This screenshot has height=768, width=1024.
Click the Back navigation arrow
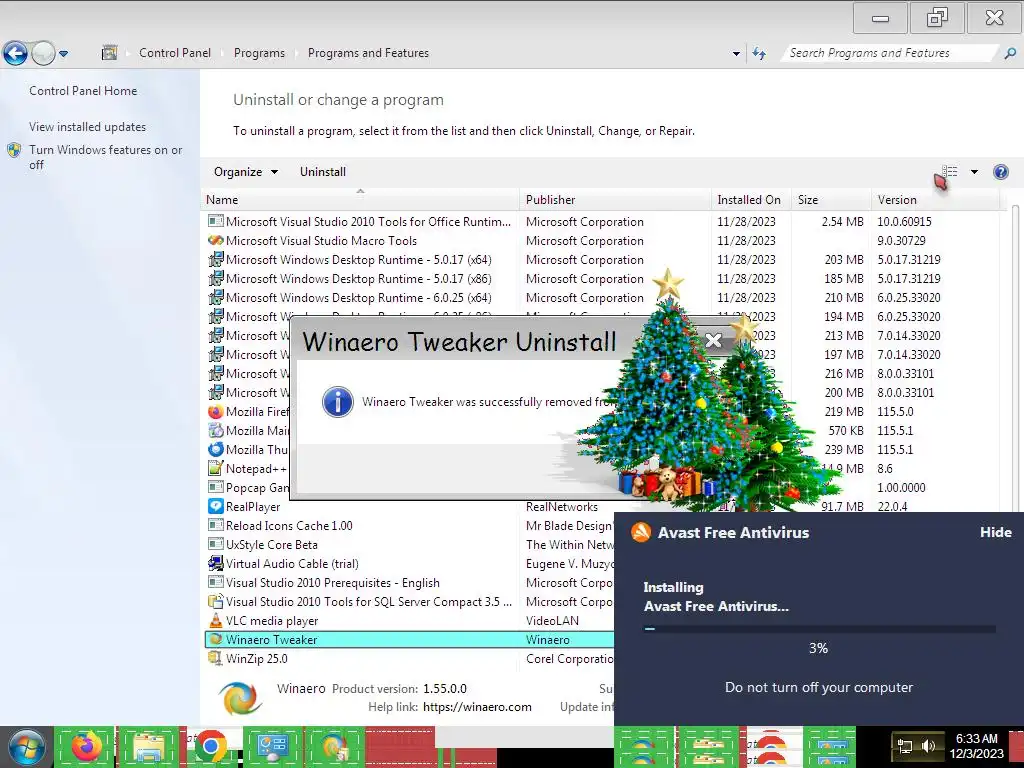15,53
